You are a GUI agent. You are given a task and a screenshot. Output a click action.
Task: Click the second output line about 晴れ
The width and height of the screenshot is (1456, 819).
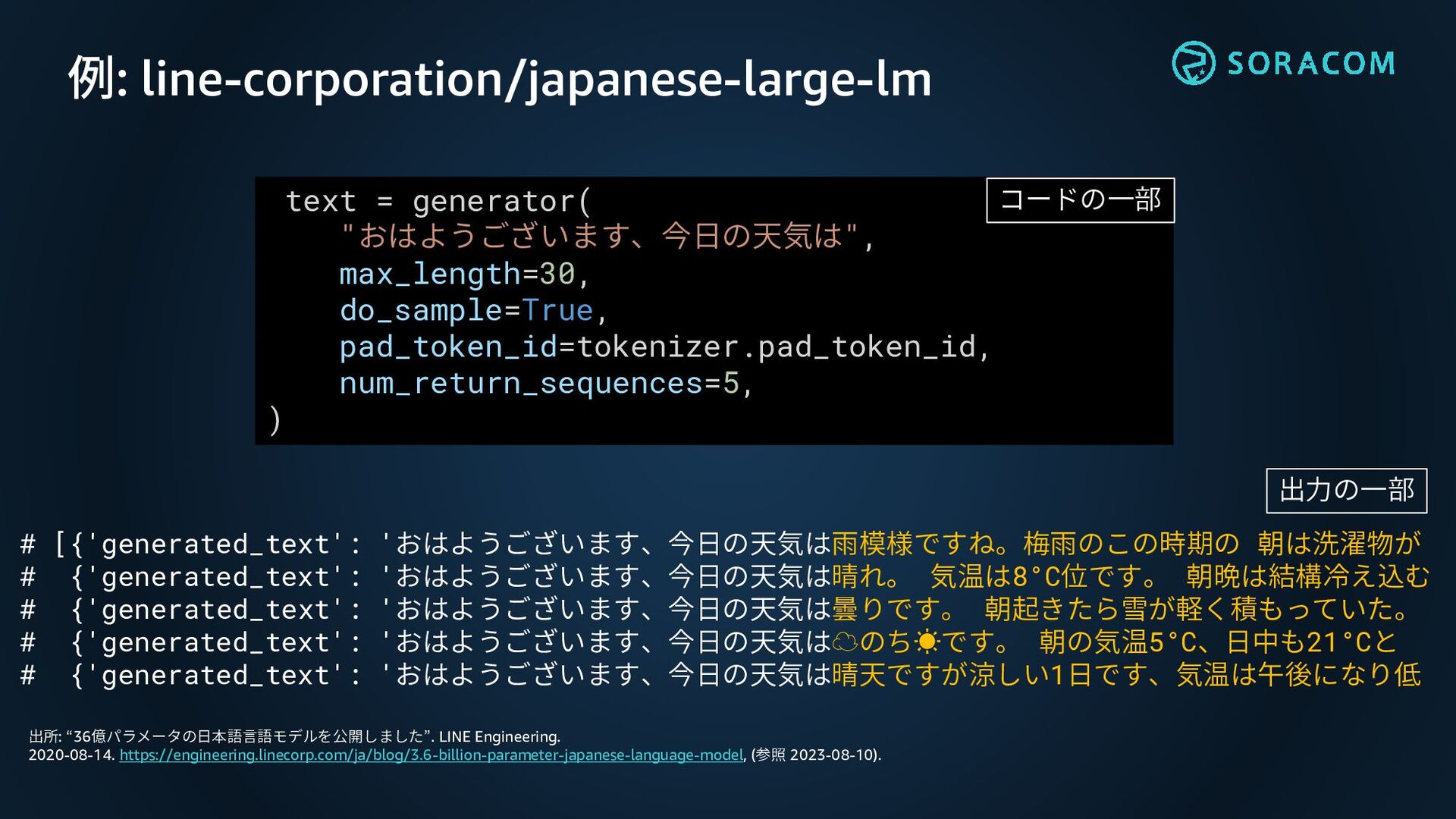pos(1130,576)
